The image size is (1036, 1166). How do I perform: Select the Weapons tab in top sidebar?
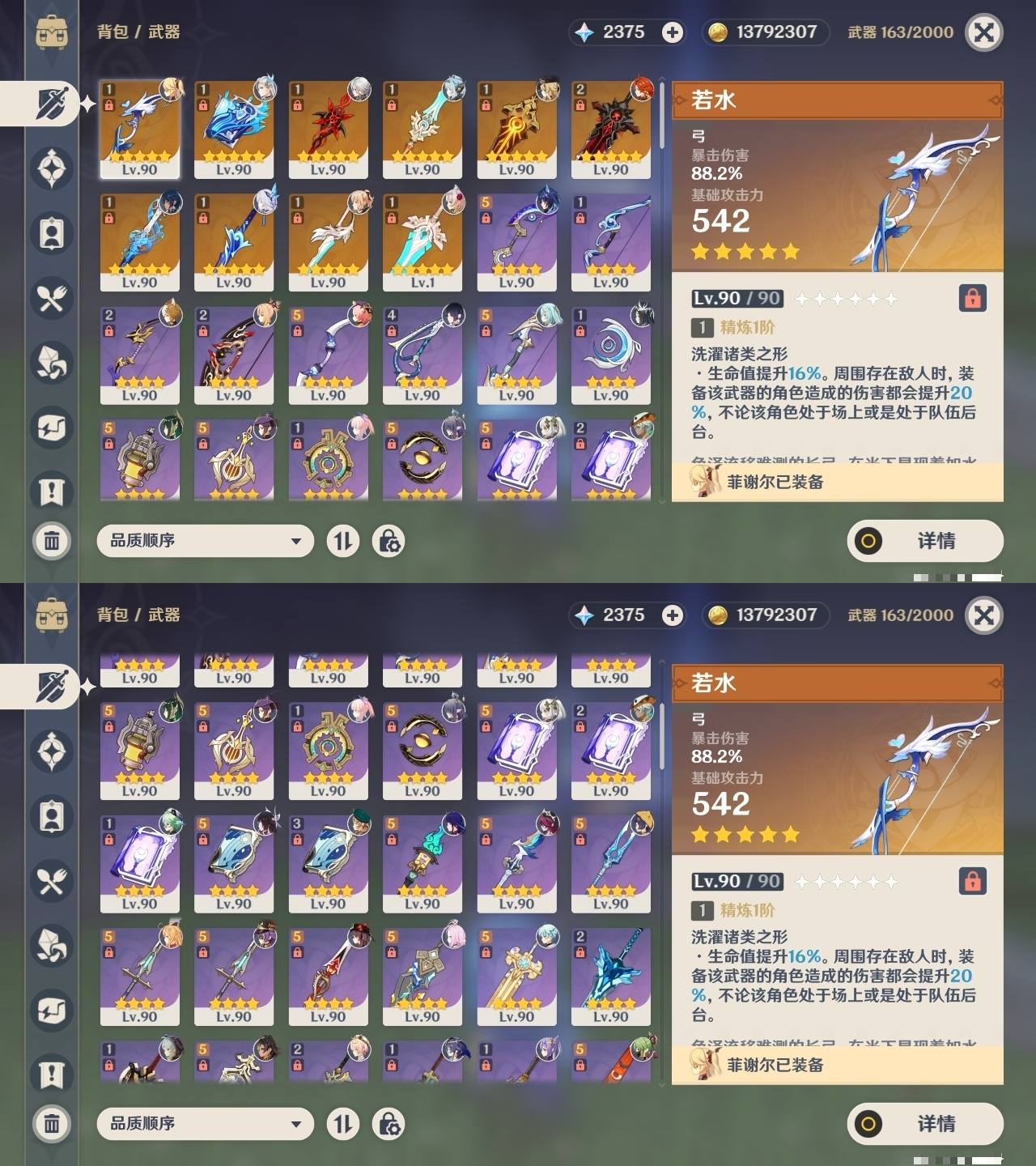(x=52, y=104)
